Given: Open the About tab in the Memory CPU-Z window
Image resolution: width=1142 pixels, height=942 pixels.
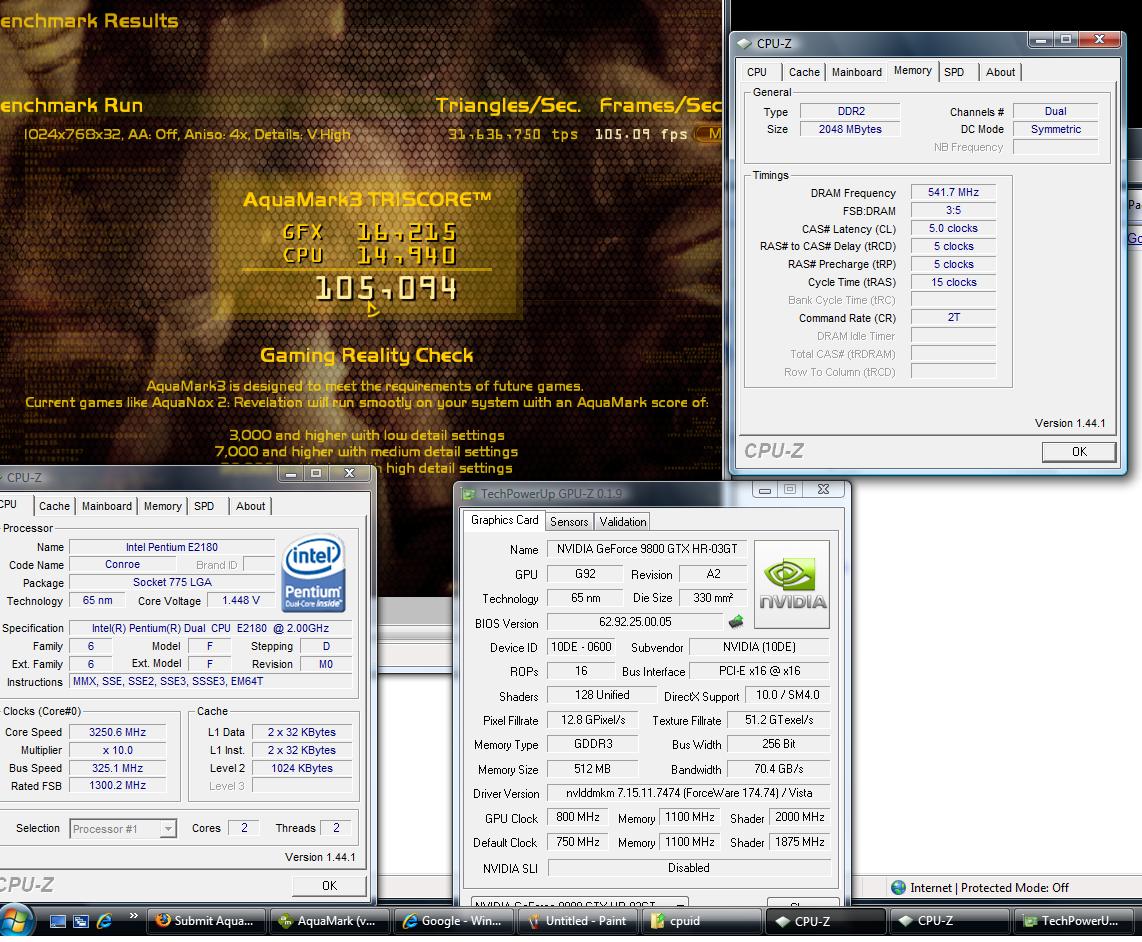Looking at the screenshot, I should (1000, 72).
